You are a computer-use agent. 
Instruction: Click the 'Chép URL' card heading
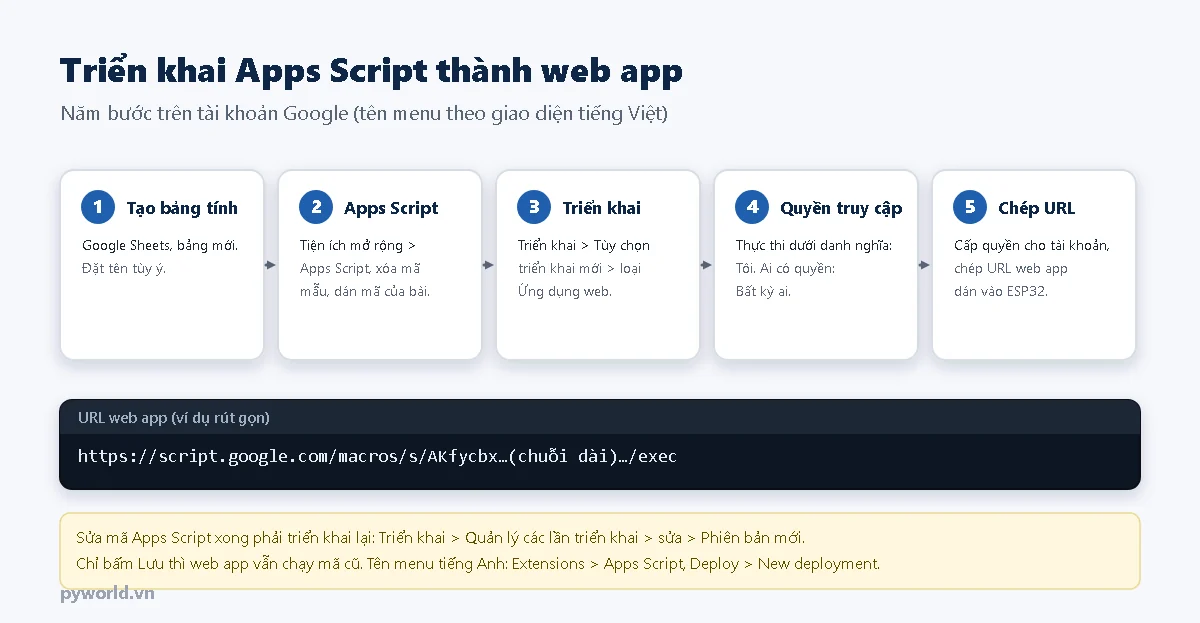point(1037,208)
